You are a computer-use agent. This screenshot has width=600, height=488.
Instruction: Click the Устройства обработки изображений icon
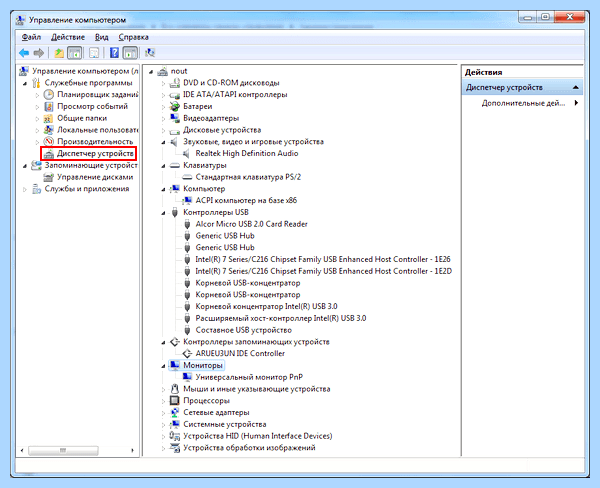[x=175, y=448]
